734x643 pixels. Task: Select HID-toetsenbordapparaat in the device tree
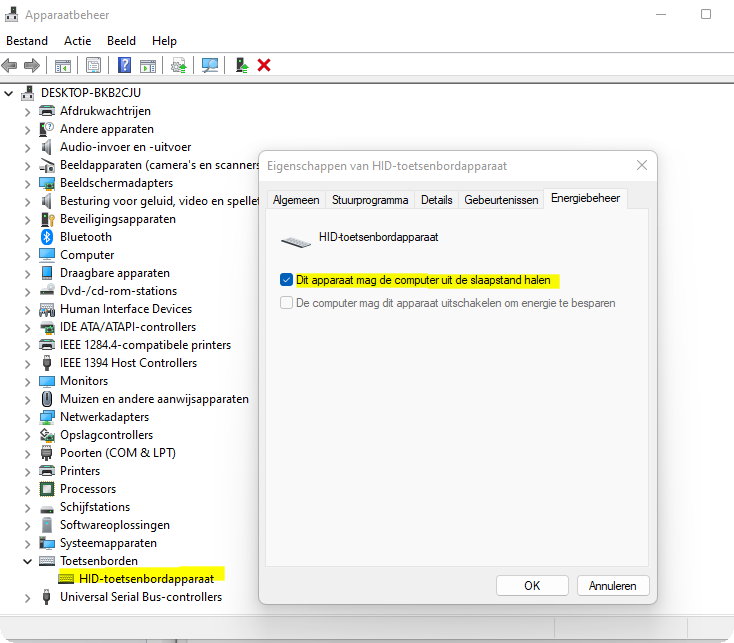coord(144,579)
